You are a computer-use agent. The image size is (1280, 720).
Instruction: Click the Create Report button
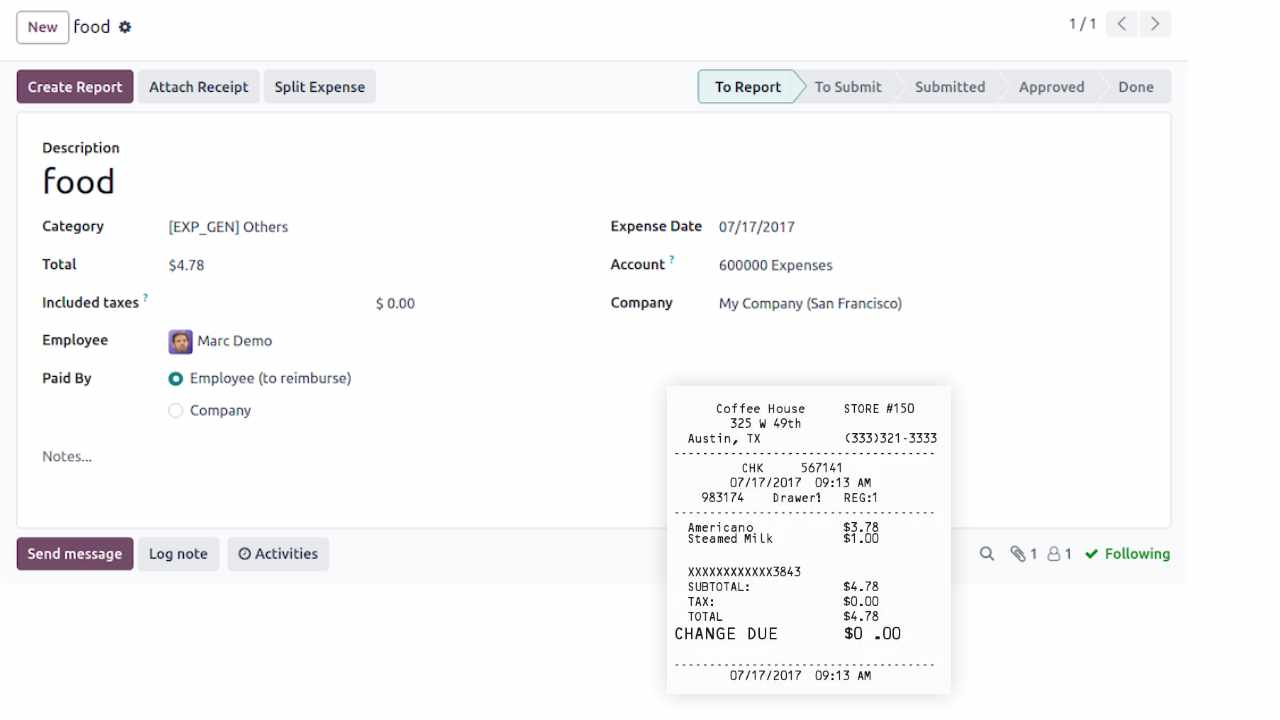(x=74, y=86)
